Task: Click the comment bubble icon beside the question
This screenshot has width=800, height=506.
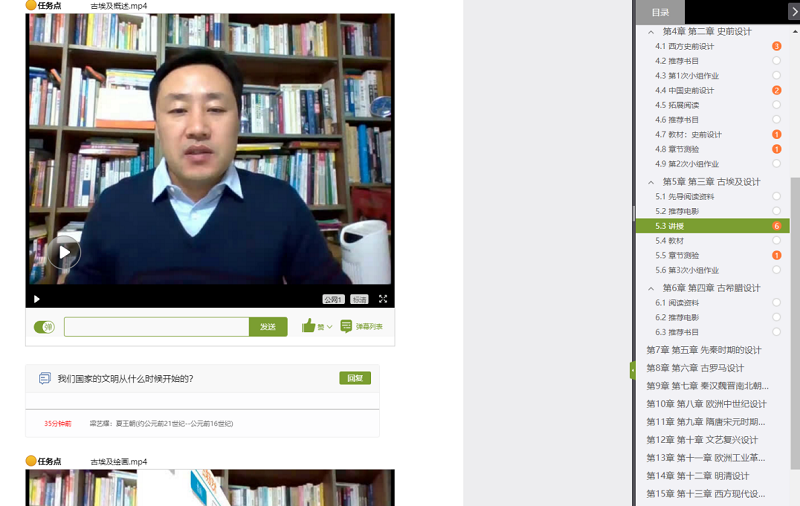Action: point(44,379)
